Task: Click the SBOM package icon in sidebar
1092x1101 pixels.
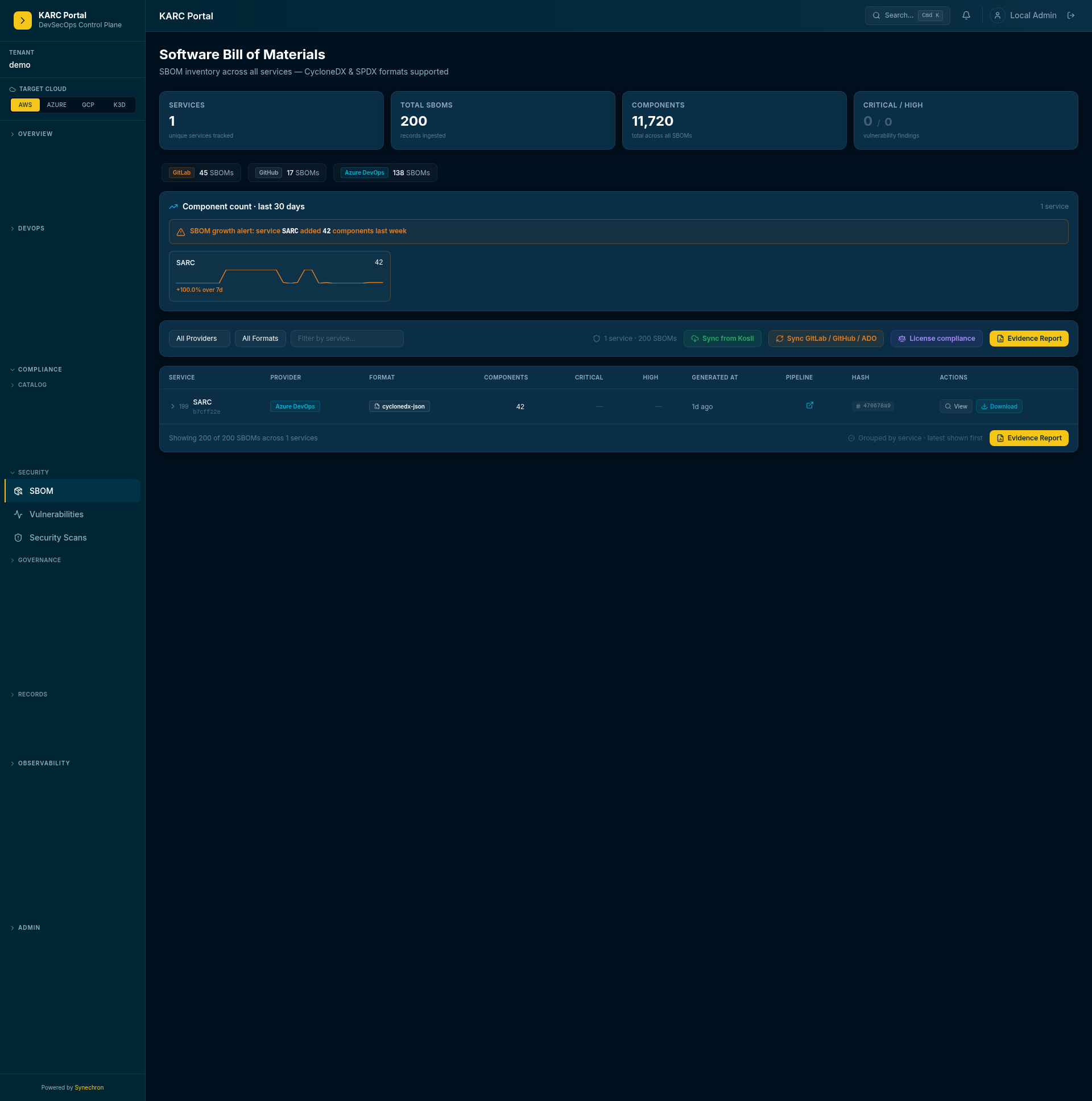Action: point(18,491)
